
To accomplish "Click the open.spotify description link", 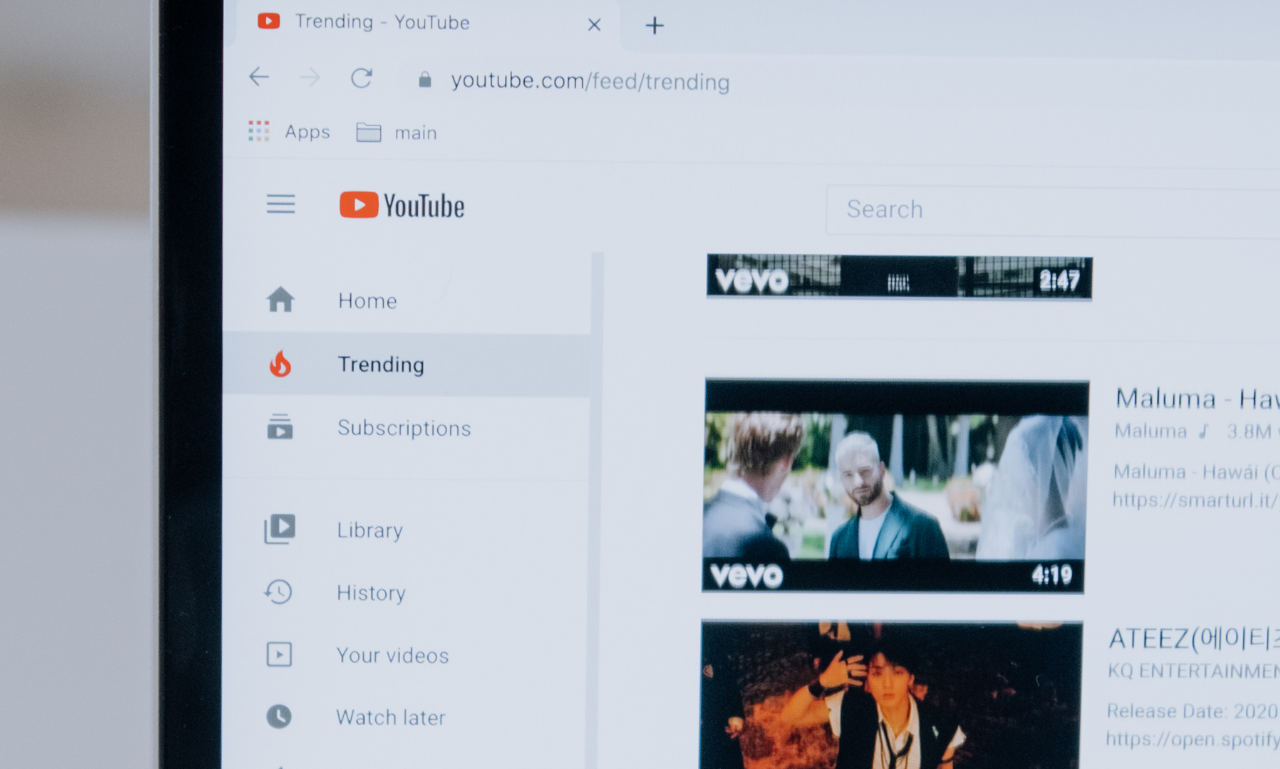I will tap(1192, 739).
